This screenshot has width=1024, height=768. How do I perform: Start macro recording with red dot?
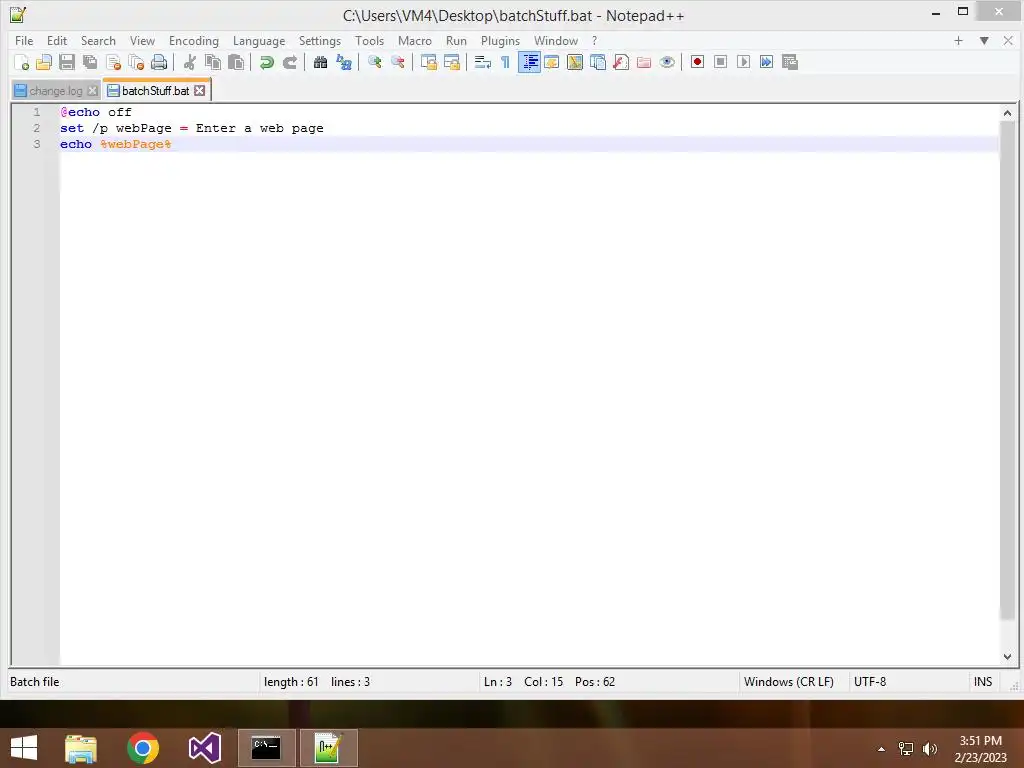[x=697, y=62]
